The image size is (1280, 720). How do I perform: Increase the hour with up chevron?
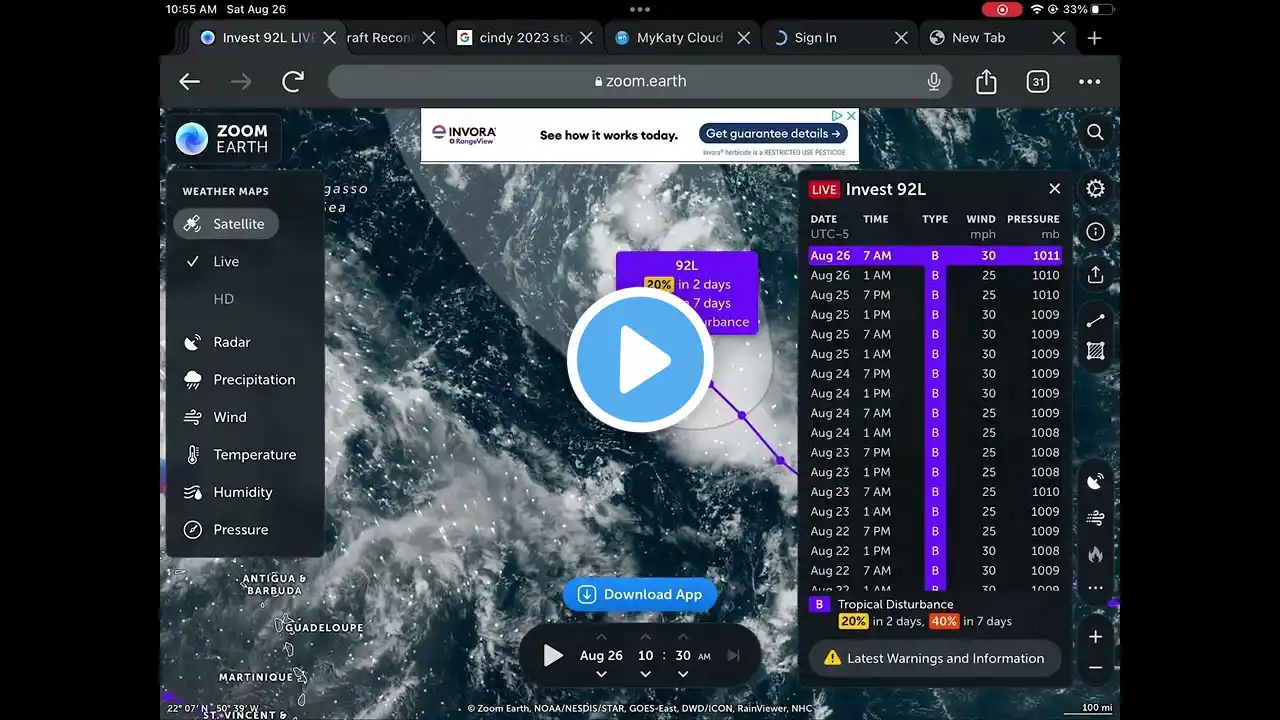645,637
